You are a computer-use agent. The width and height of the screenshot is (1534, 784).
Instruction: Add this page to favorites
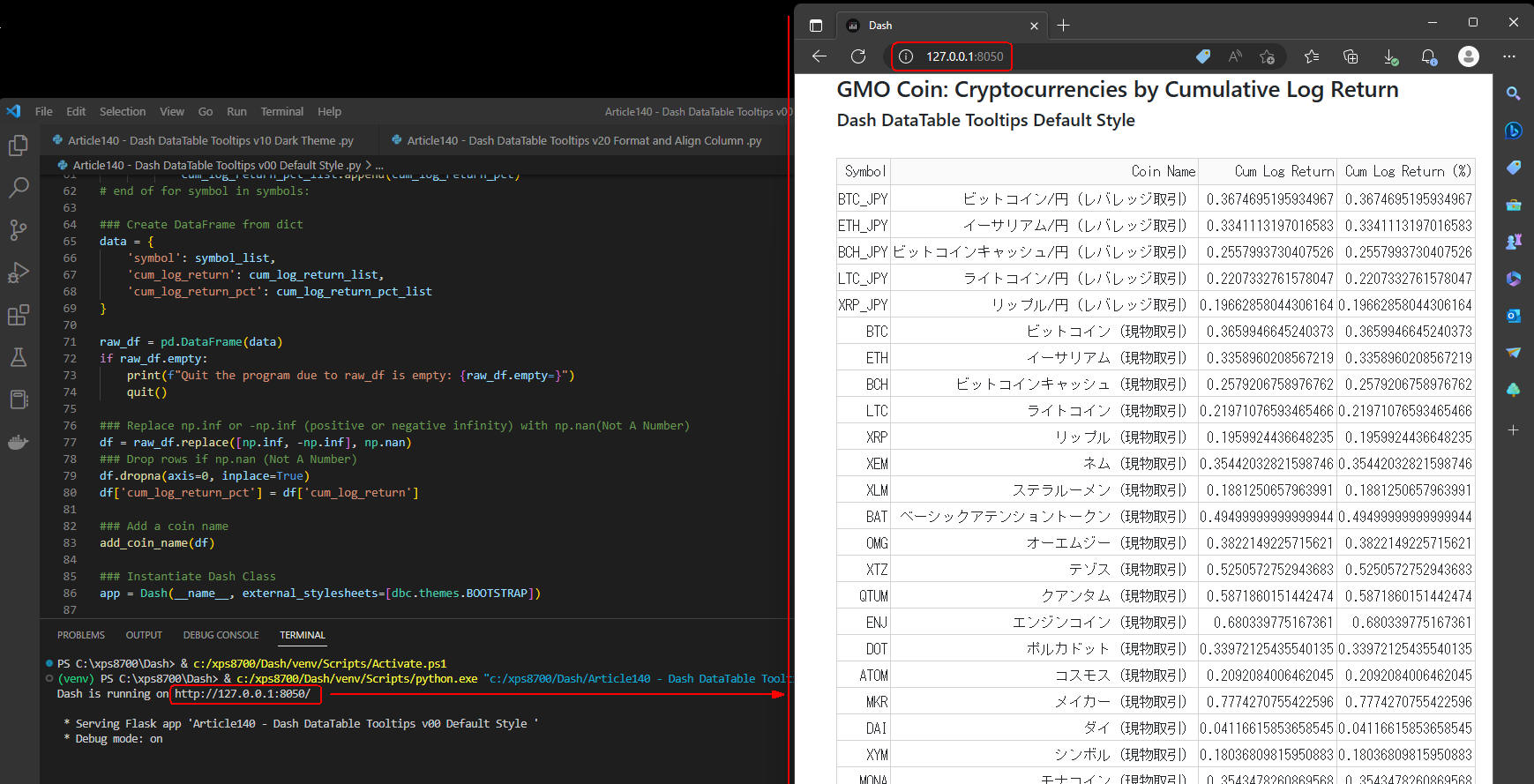tap(1268, 56)
